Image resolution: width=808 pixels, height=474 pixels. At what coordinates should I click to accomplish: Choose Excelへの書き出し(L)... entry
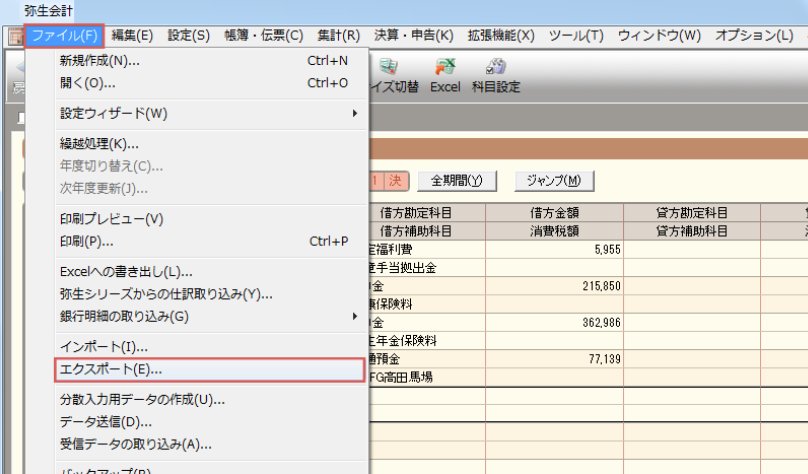coord(211,272)
